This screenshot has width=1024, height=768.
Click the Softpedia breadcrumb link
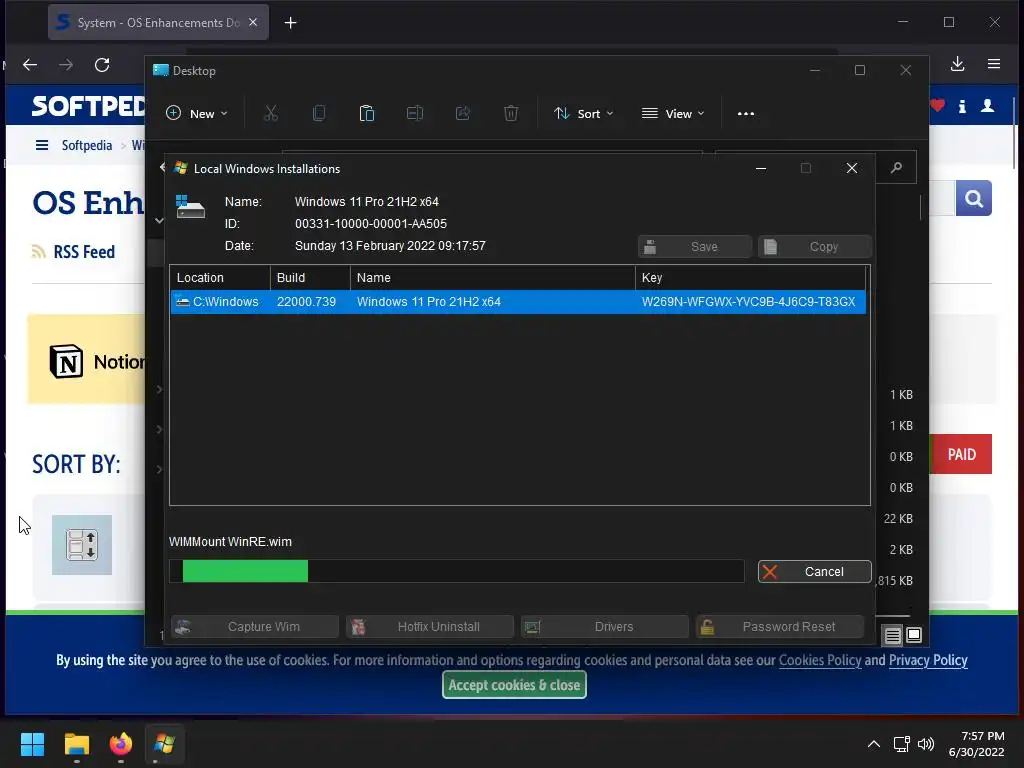pyautogui.click(x=87, y=145)
